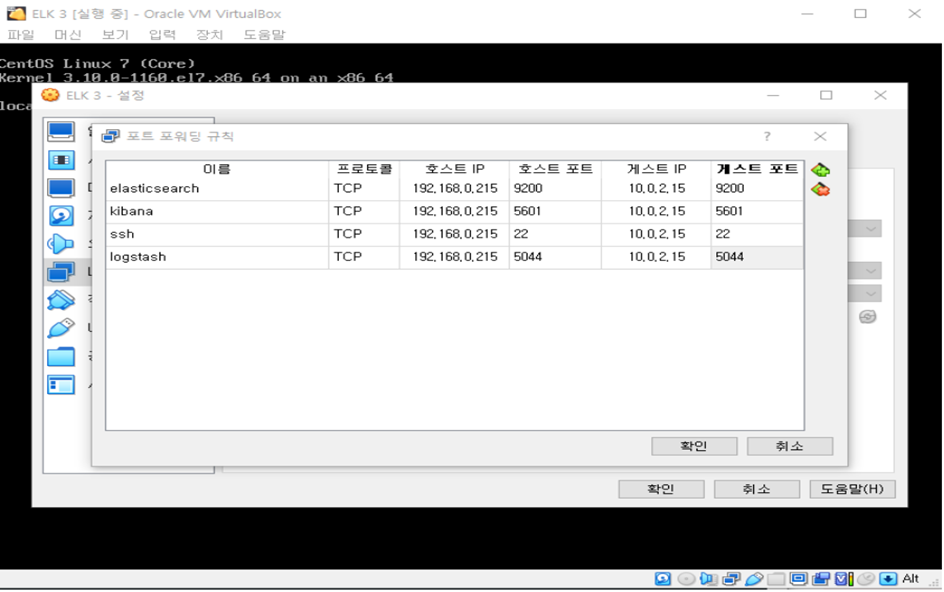Click network status bar indicator

point(731,579)
